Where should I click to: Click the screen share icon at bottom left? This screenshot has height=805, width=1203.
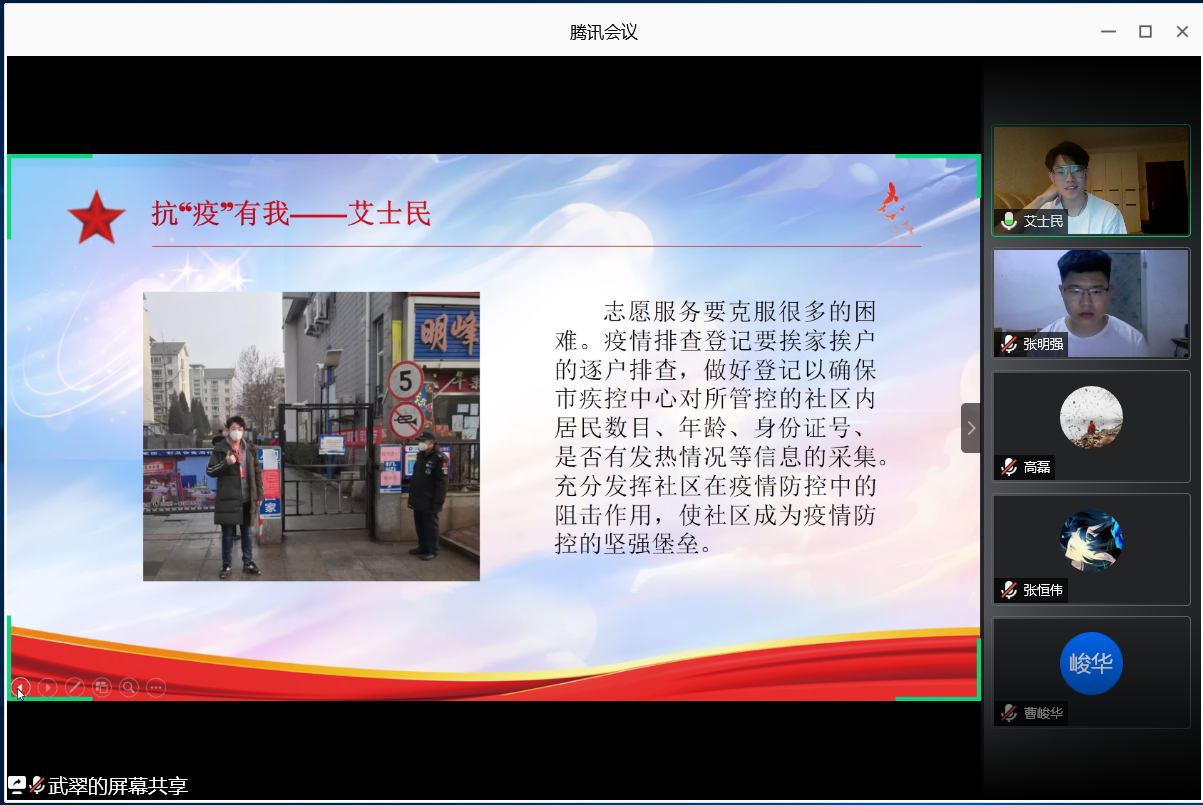pyautogui.click(x=17, y=786)
